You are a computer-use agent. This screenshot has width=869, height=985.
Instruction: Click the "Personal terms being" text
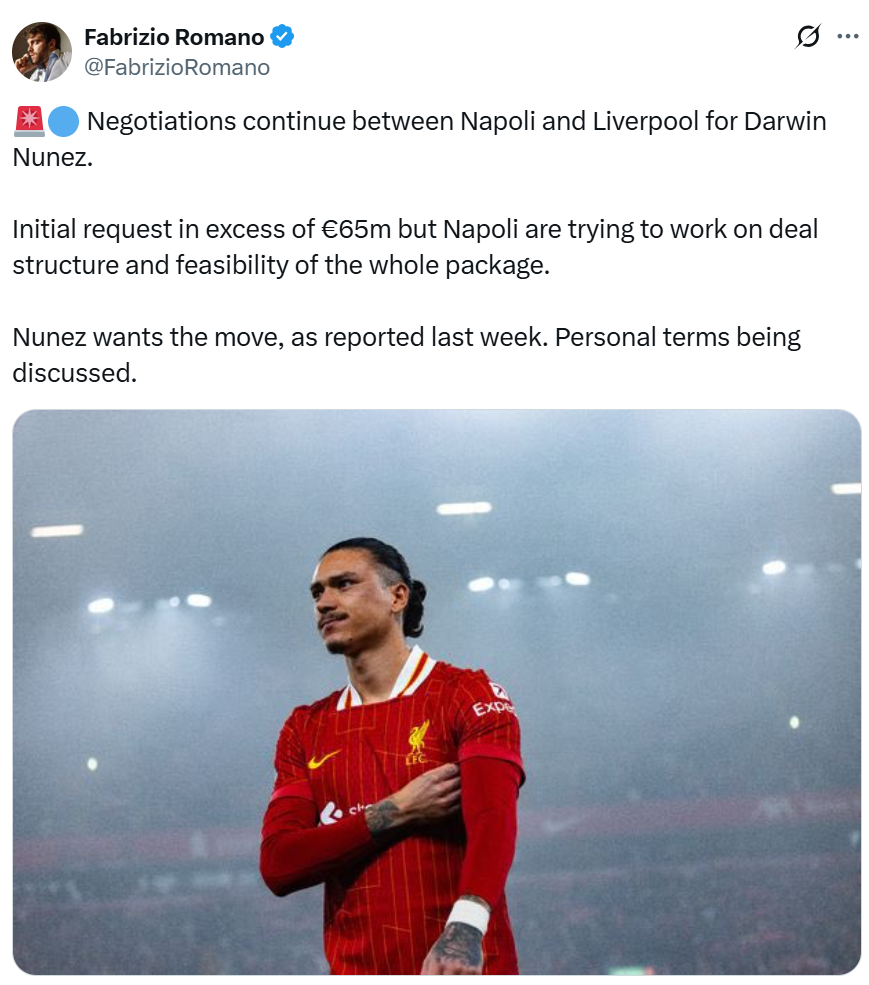(678, 337)
